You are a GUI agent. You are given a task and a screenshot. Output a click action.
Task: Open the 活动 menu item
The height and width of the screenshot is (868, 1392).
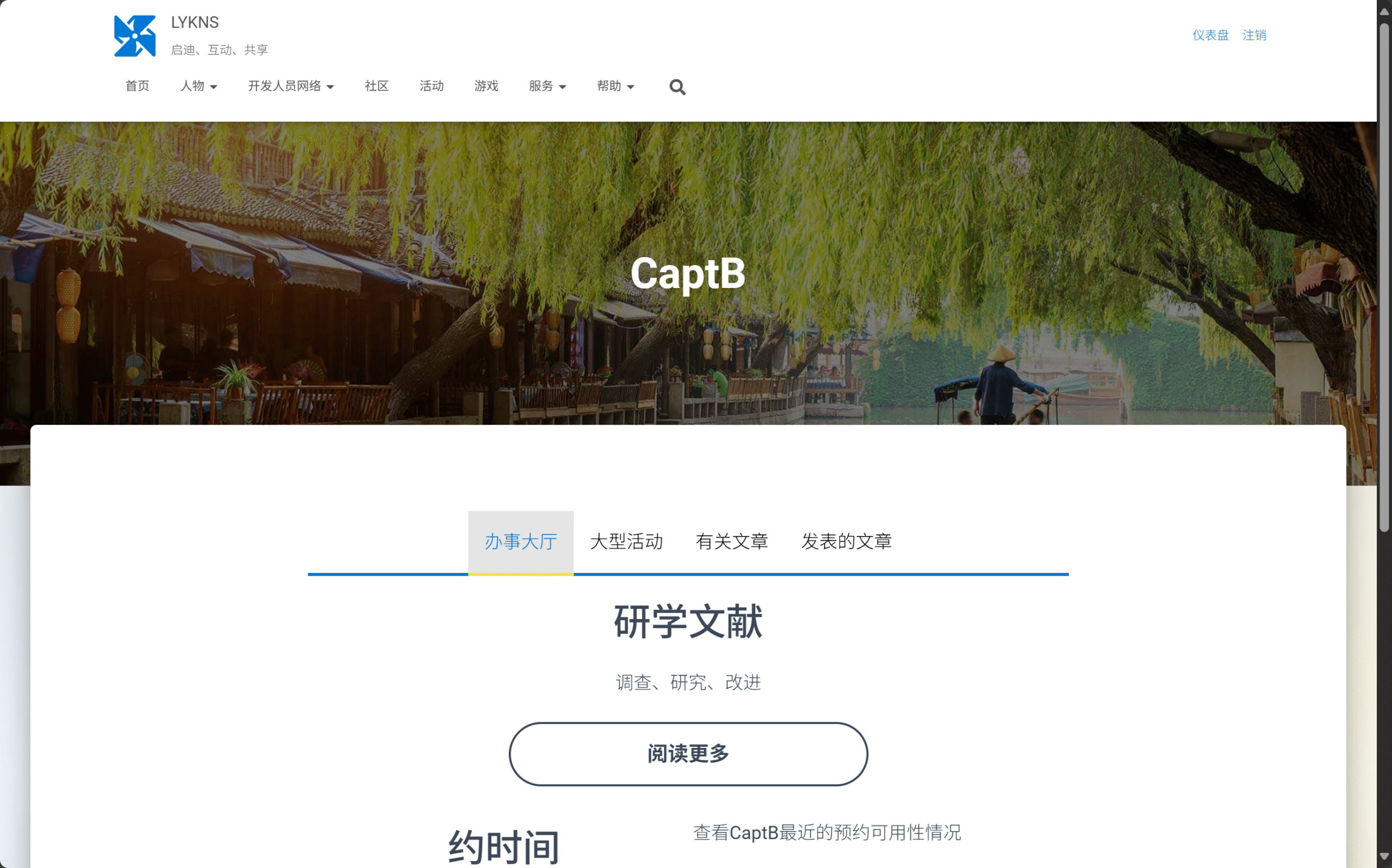click(431, 86)
